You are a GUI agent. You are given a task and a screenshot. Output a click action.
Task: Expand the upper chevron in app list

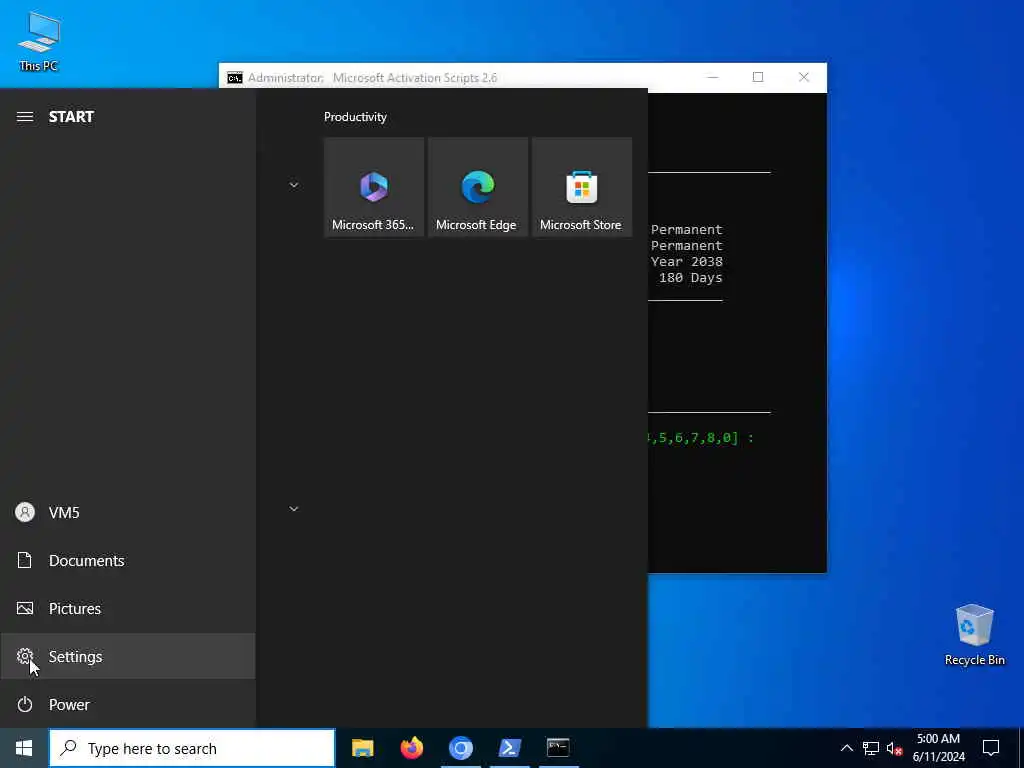pos(294,185)
